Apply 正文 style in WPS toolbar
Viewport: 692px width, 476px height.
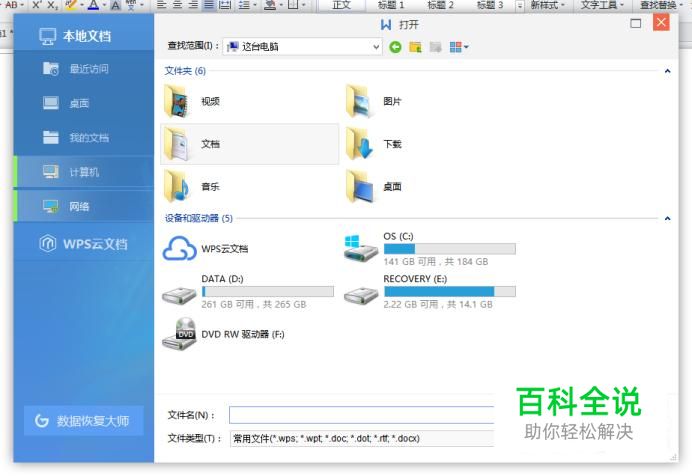pyautogui.click(x=342, y=5)
